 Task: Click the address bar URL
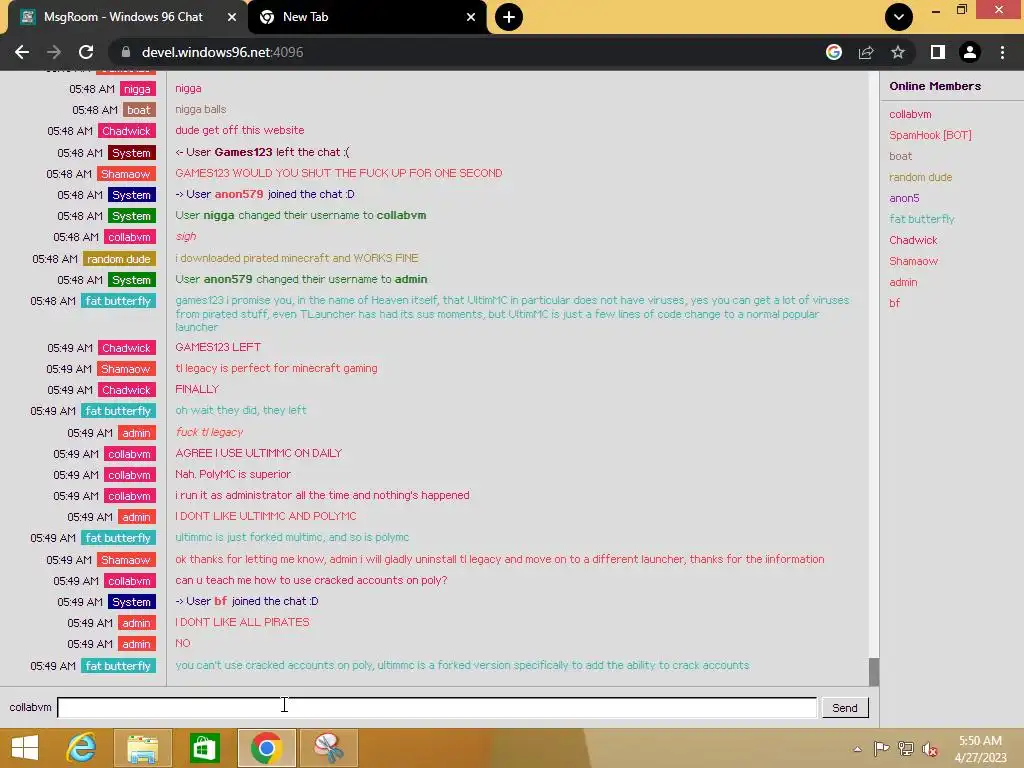[x=222, y=52]
